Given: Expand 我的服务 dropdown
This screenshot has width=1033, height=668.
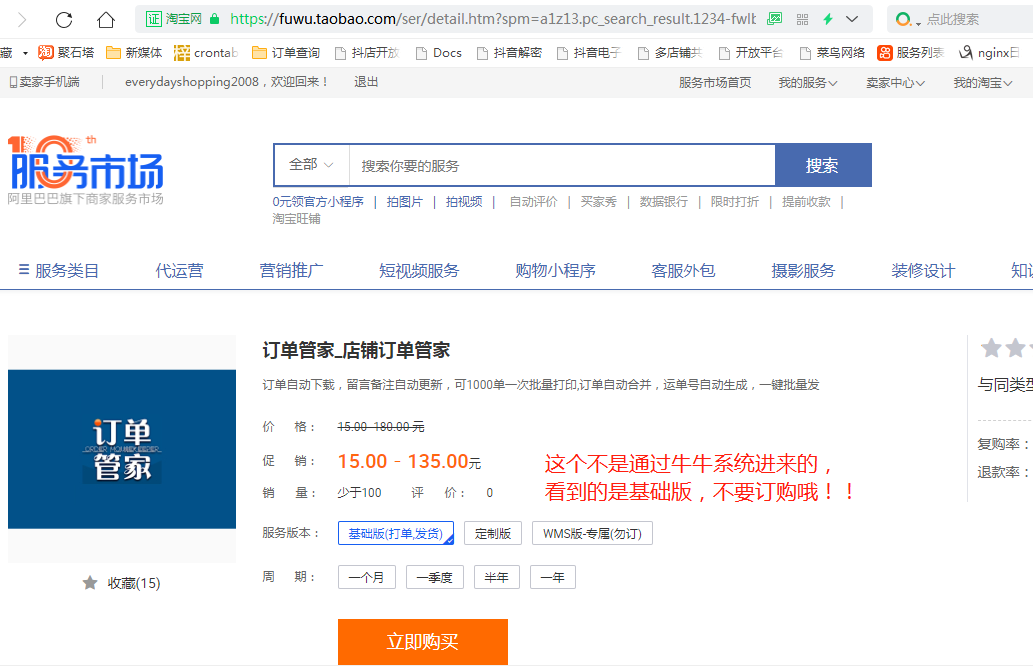Looking at the screenshot, I should tap(808, 82).
